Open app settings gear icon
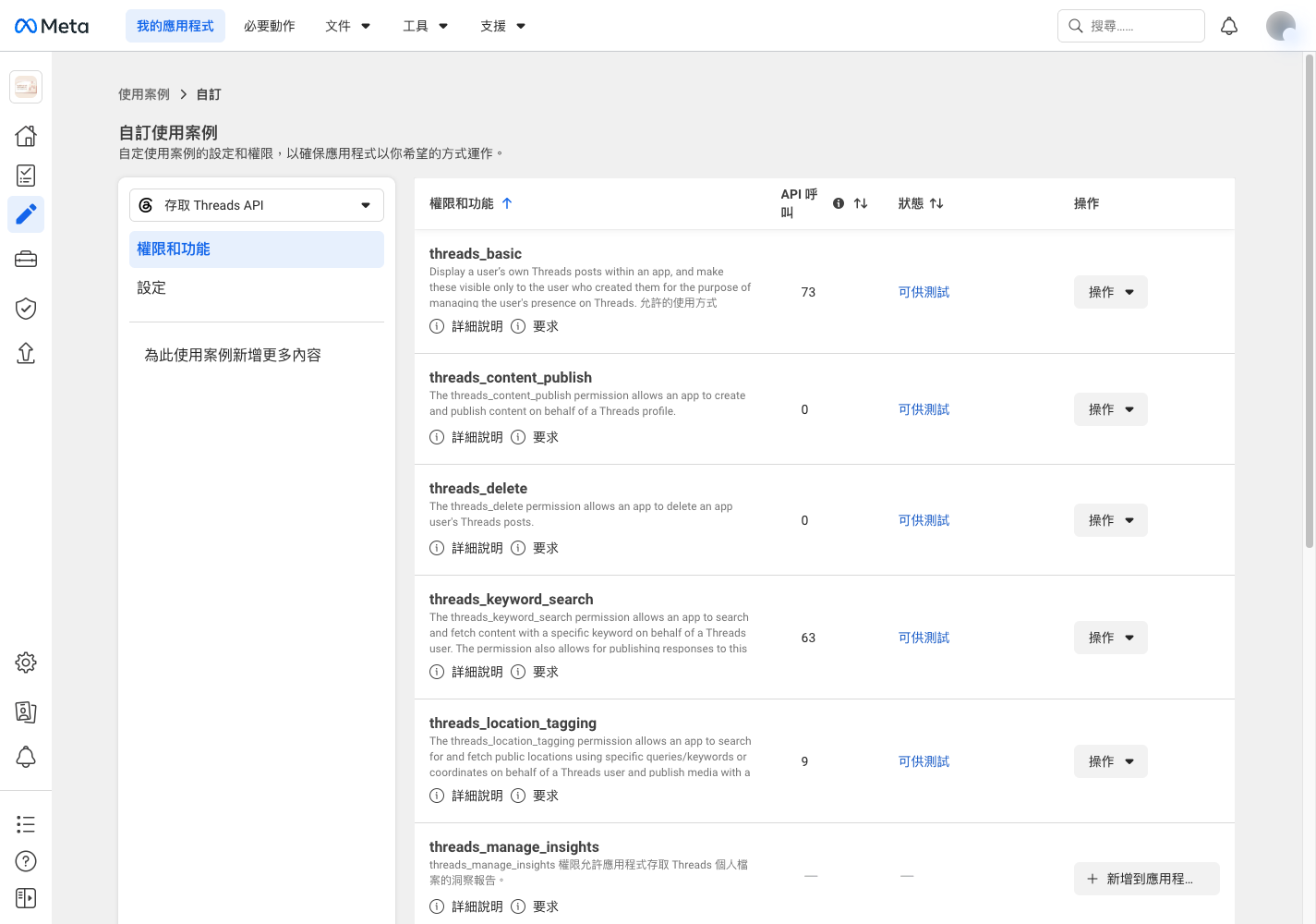The height and width of the screenshot is (924, 1316). [x=26, y=663]
